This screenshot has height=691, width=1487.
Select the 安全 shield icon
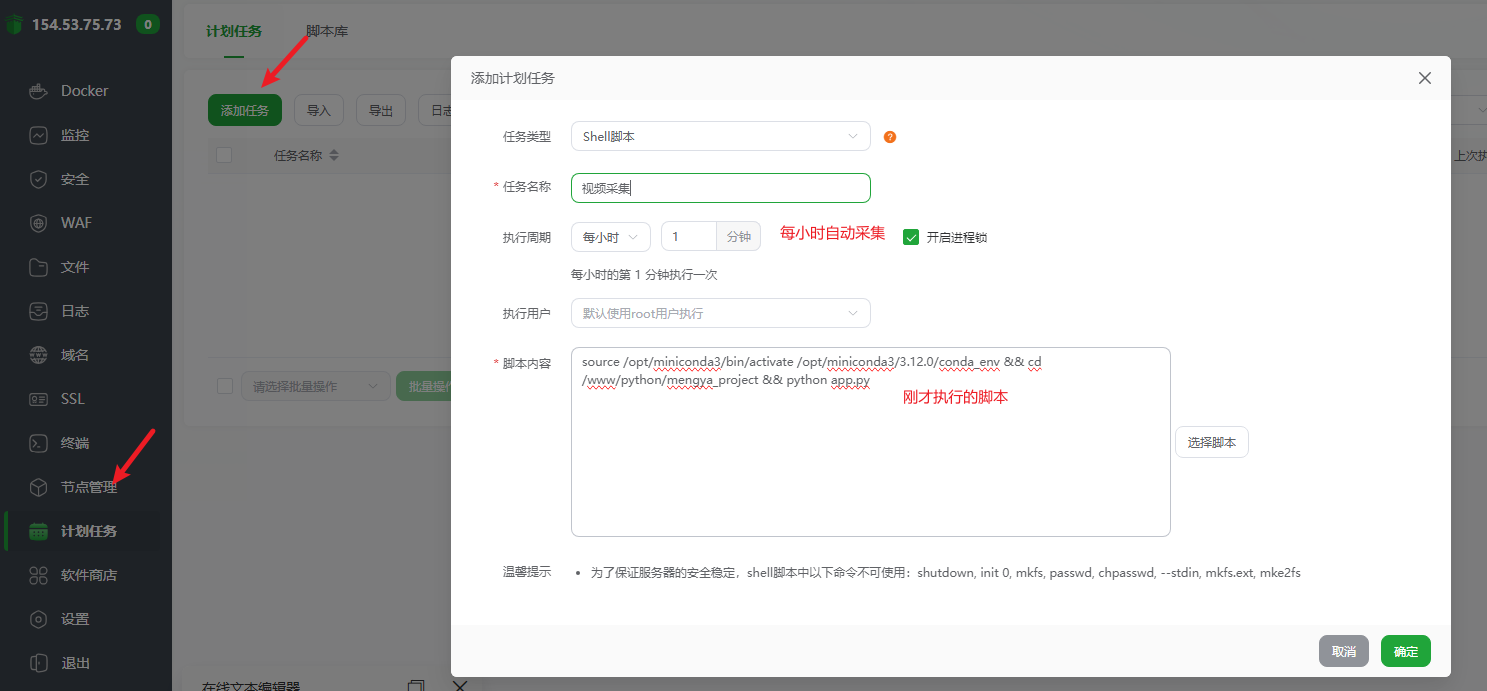[x=38, y=179]
